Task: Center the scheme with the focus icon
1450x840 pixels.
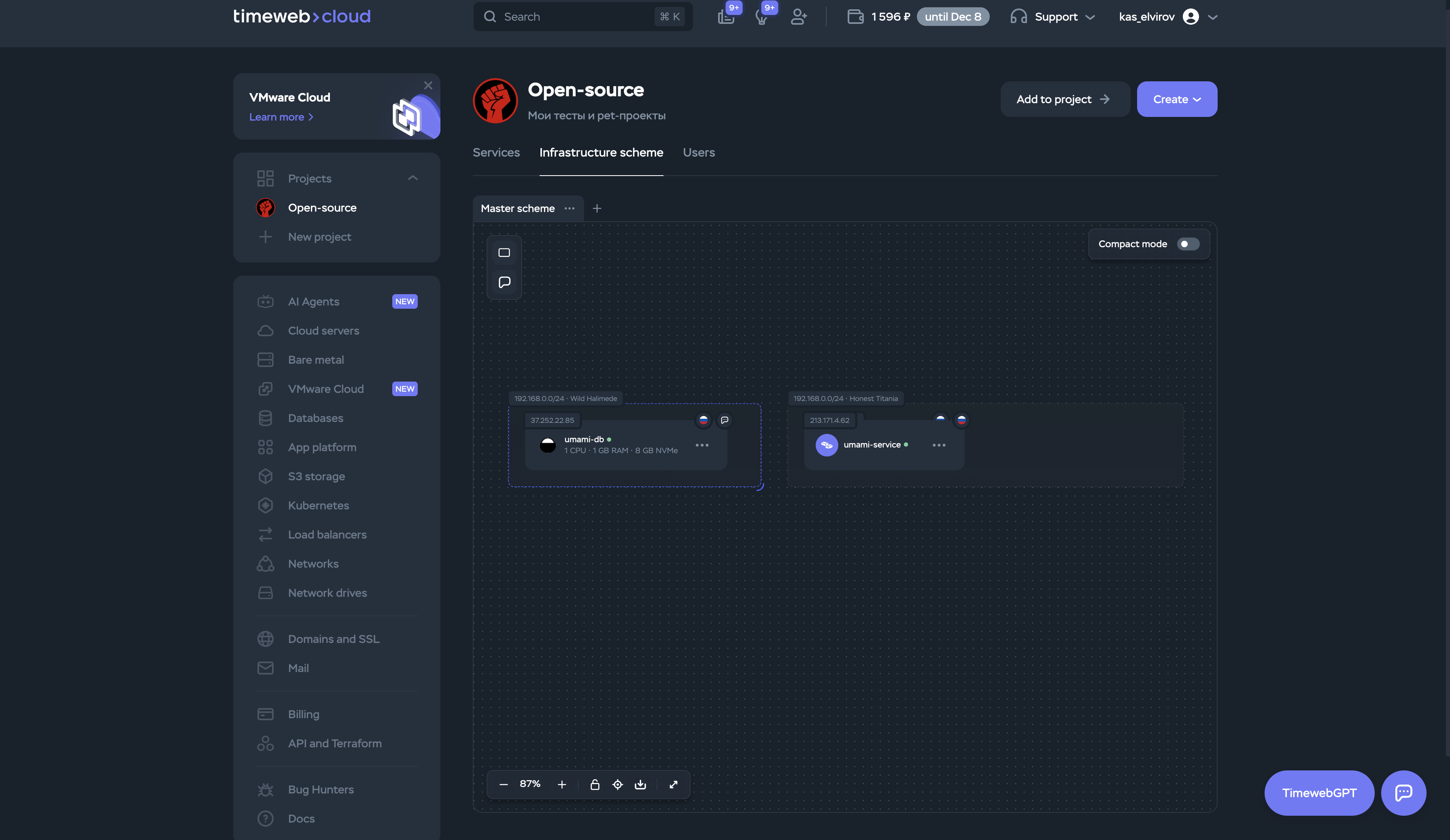Action: point(617,784)
